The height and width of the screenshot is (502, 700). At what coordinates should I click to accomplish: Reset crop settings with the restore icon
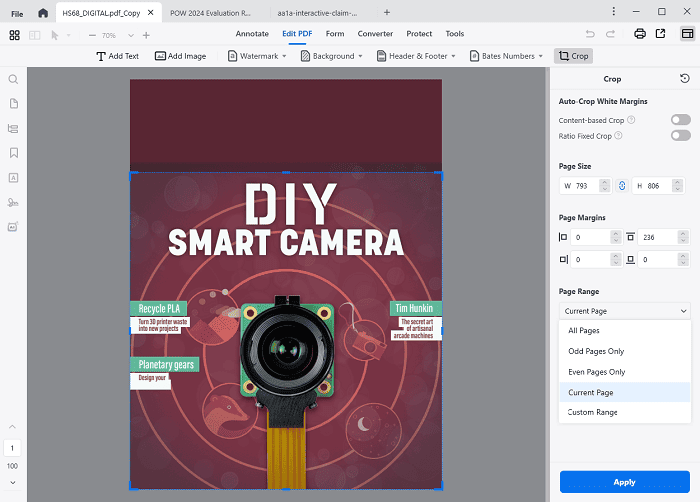[684, 79]
